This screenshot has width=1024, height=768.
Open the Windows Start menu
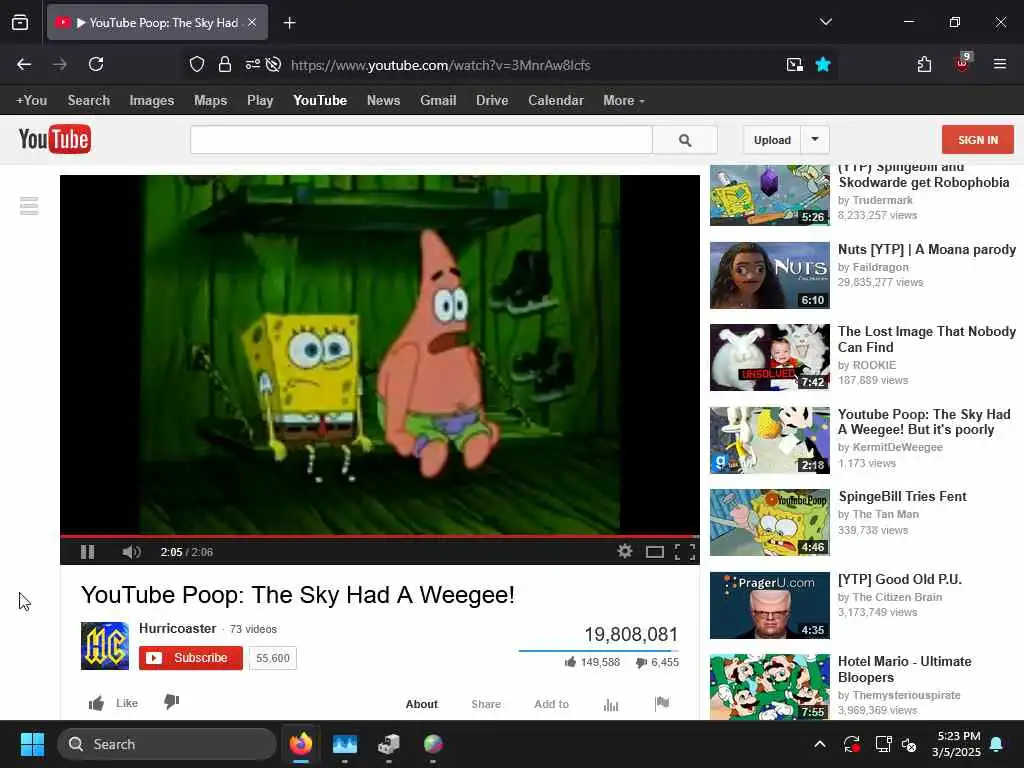(x=32, y=744)
